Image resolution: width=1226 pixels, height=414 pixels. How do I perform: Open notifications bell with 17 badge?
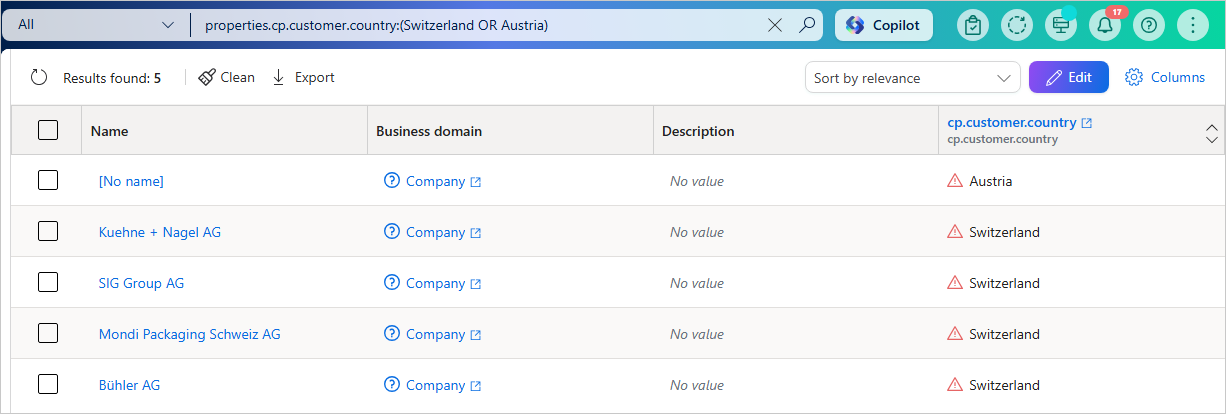click(x=1105, y=25)
